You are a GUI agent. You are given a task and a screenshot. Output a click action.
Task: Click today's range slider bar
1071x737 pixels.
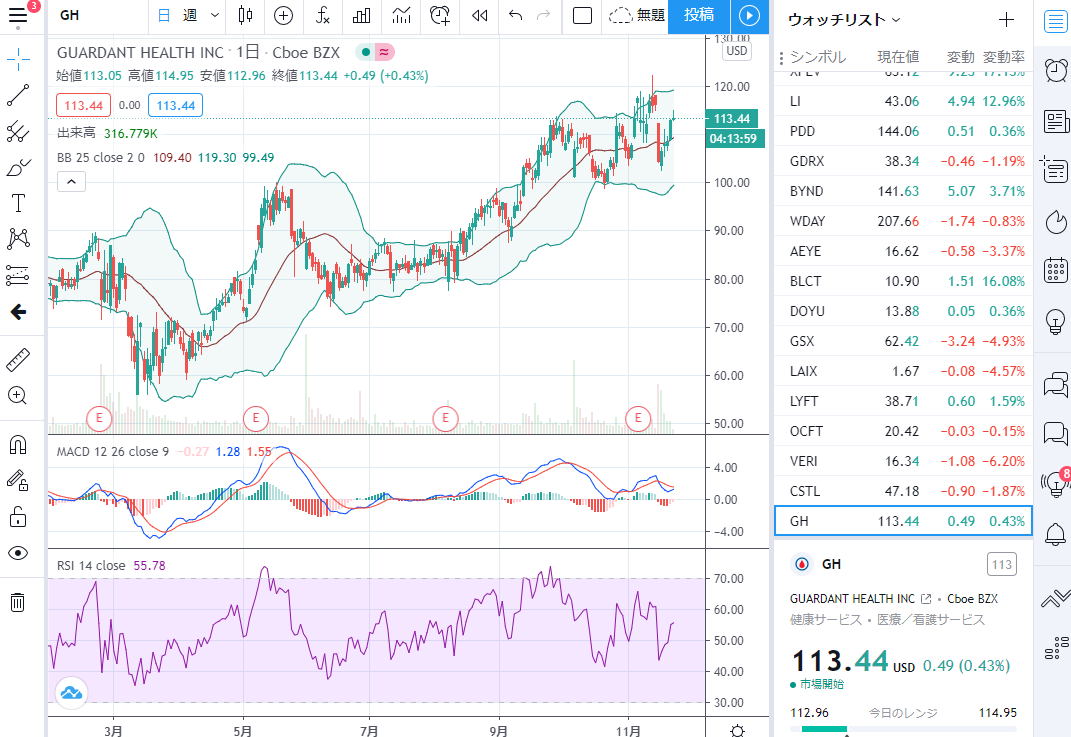(x=903, y=729)
